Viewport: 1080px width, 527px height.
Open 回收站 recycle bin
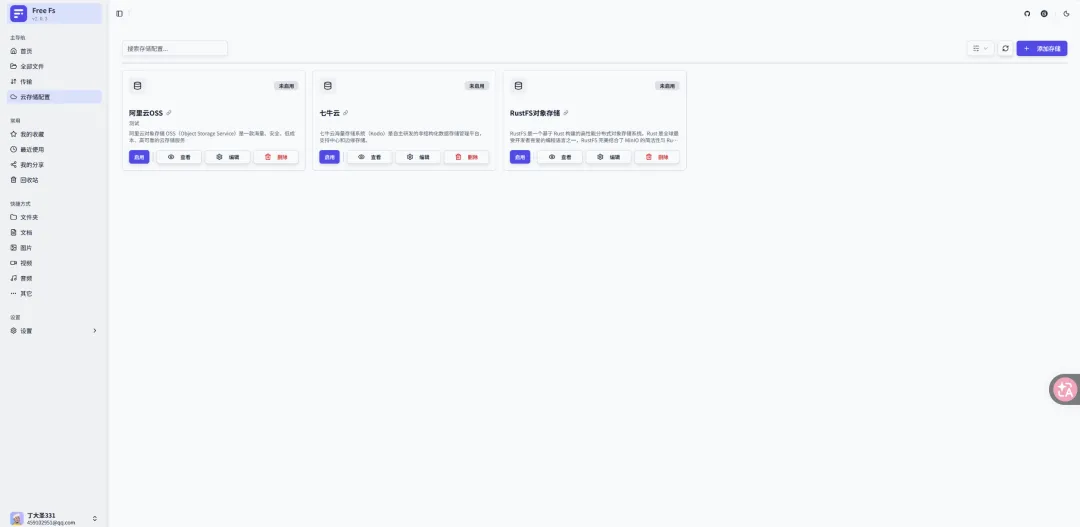point(54,180)
